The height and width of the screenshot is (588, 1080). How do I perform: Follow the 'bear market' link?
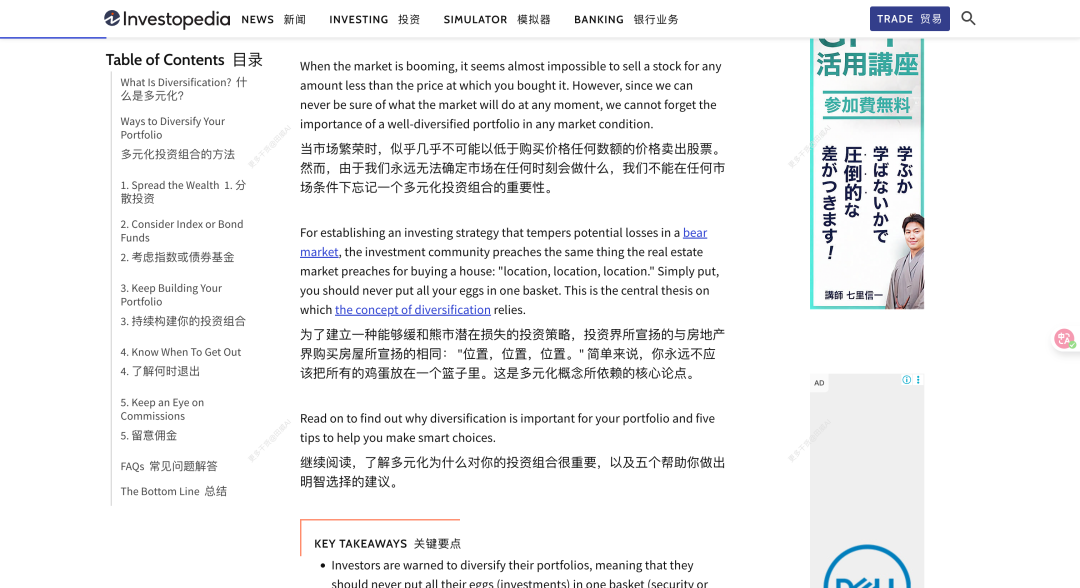[694, 233]
